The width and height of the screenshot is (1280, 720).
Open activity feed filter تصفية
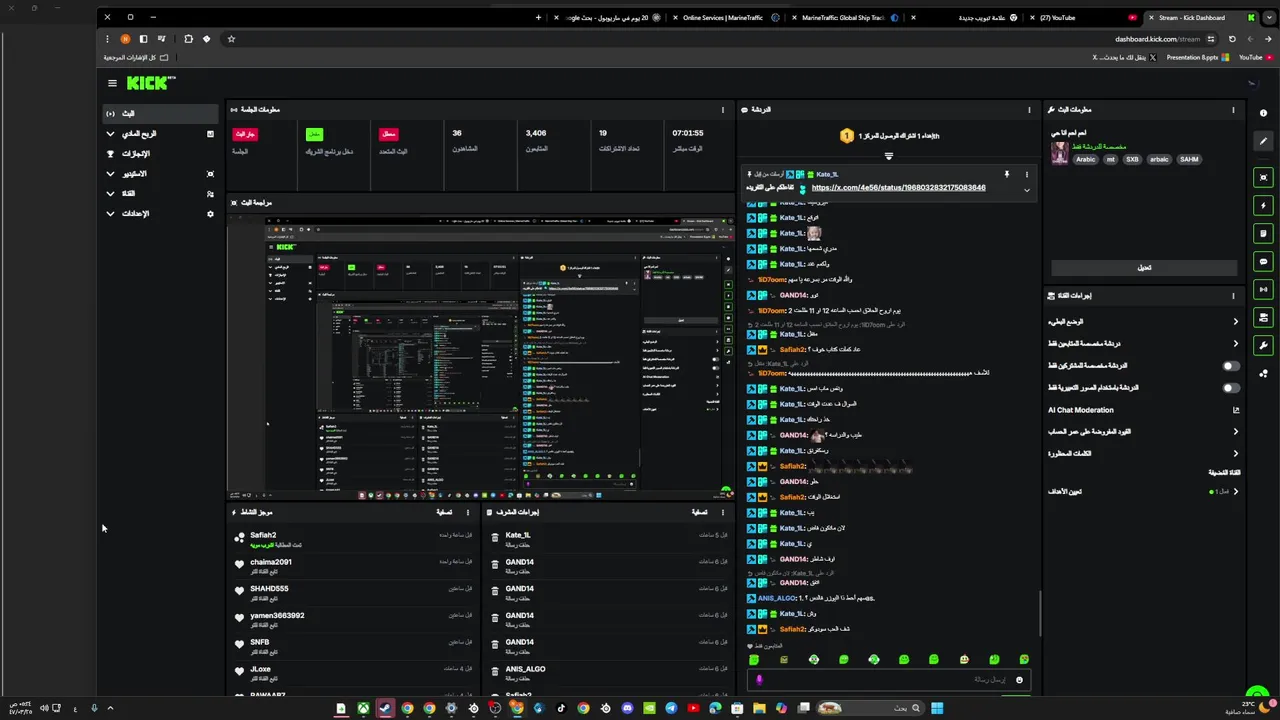(444, 512)
